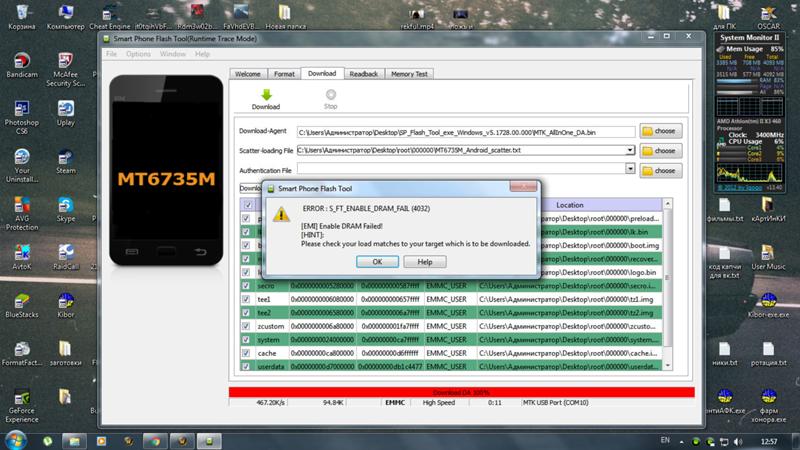Click the Smart Phone Flash Tool taskbar icon
Image resolution: width=800 pixels, height=450 pixels.
tap(209, 441)
